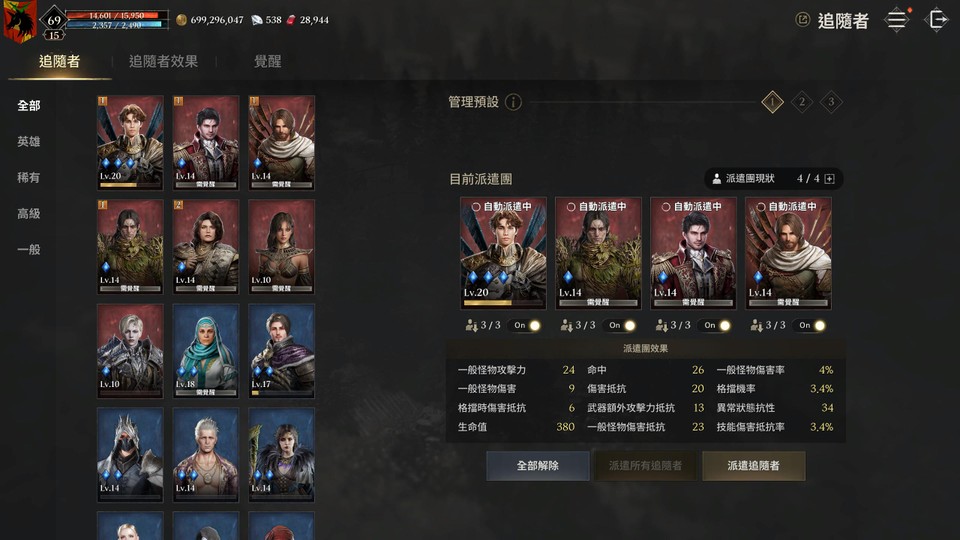Click the 派遣追隨者 button

click(754, 465)
